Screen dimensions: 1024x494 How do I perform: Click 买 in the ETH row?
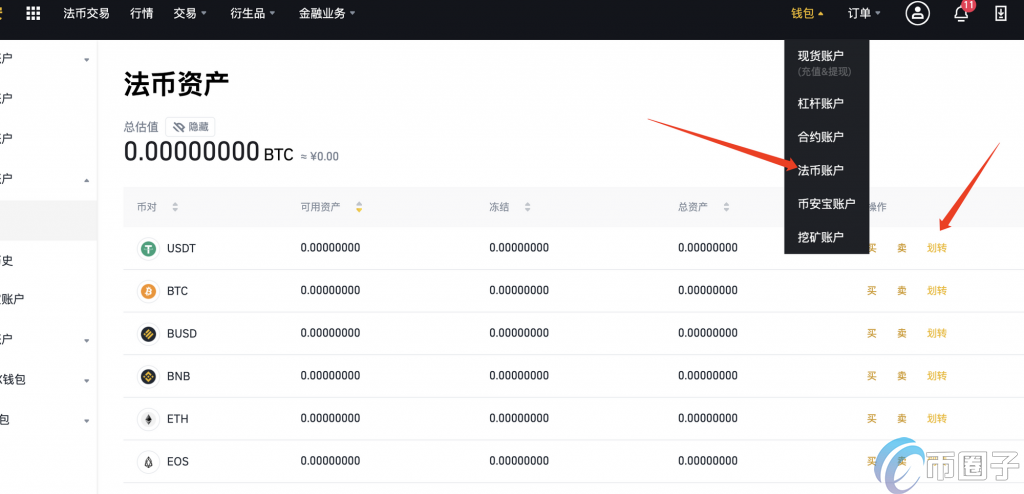(x=872, y=419)
